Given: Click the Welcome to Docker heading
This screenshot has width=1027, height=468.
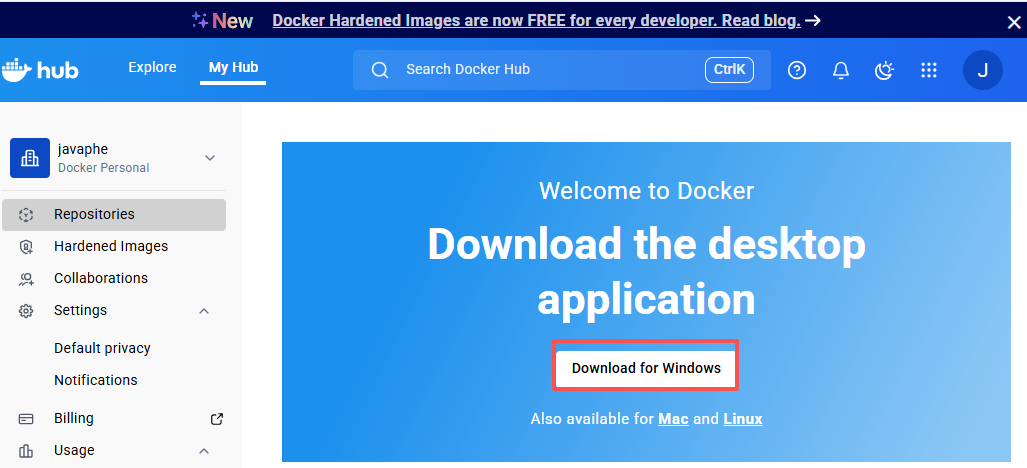Looking at the screenshot, I should coord(646,191).
